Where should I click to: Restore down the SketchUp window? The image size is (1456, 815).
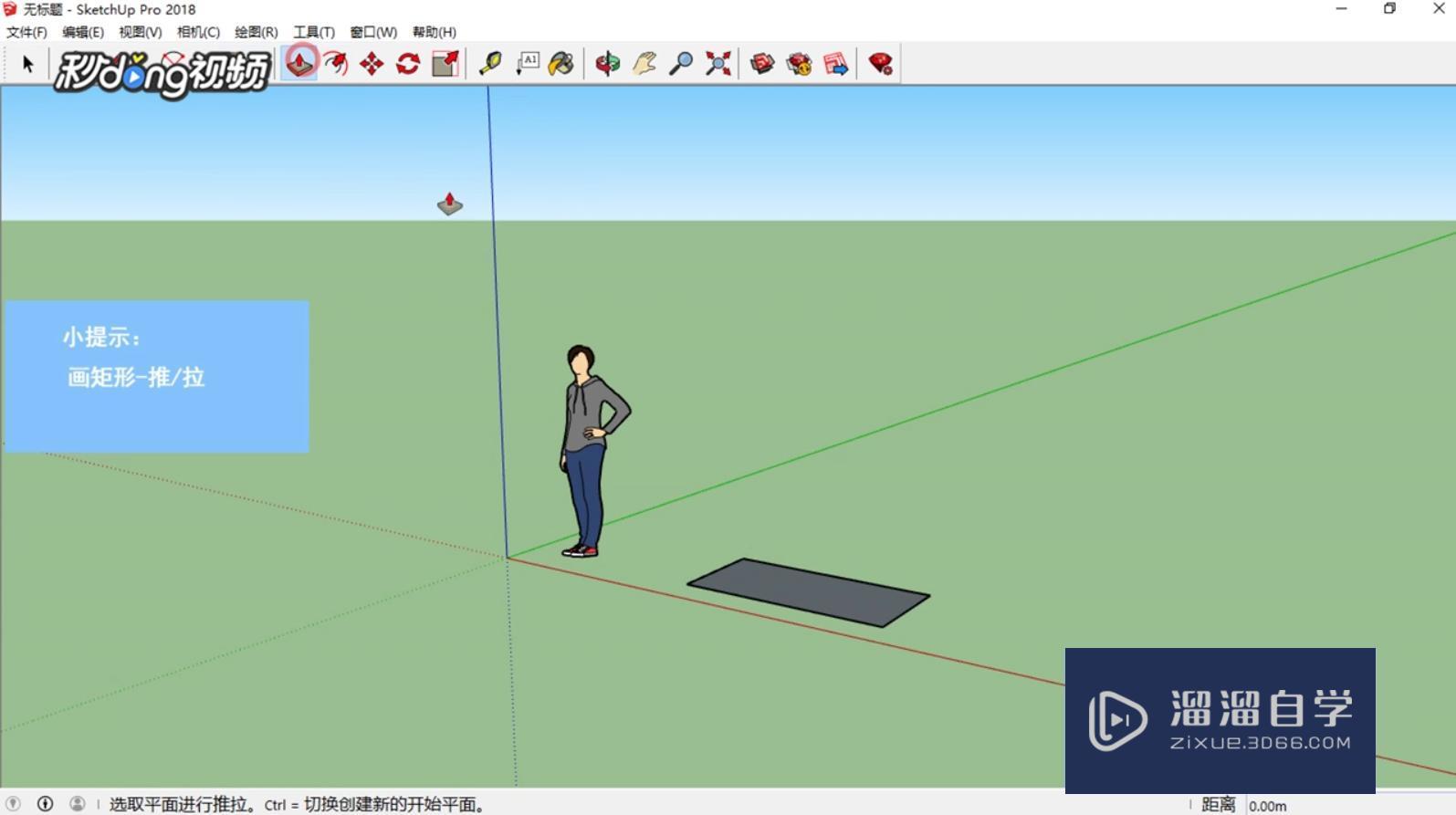pos(1389,9)
